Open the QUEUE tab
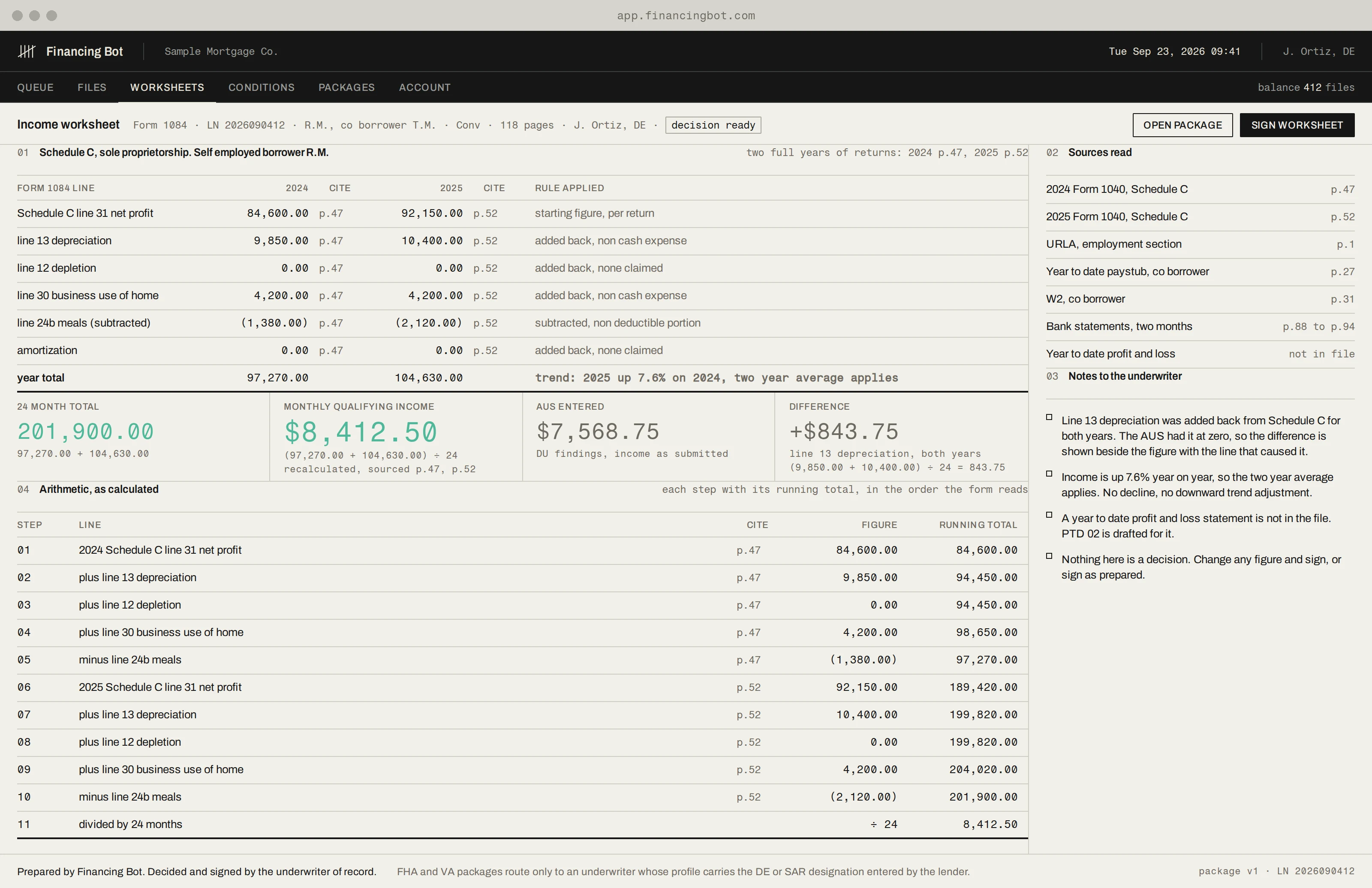The image size is (1372, 888). point(35,87)
